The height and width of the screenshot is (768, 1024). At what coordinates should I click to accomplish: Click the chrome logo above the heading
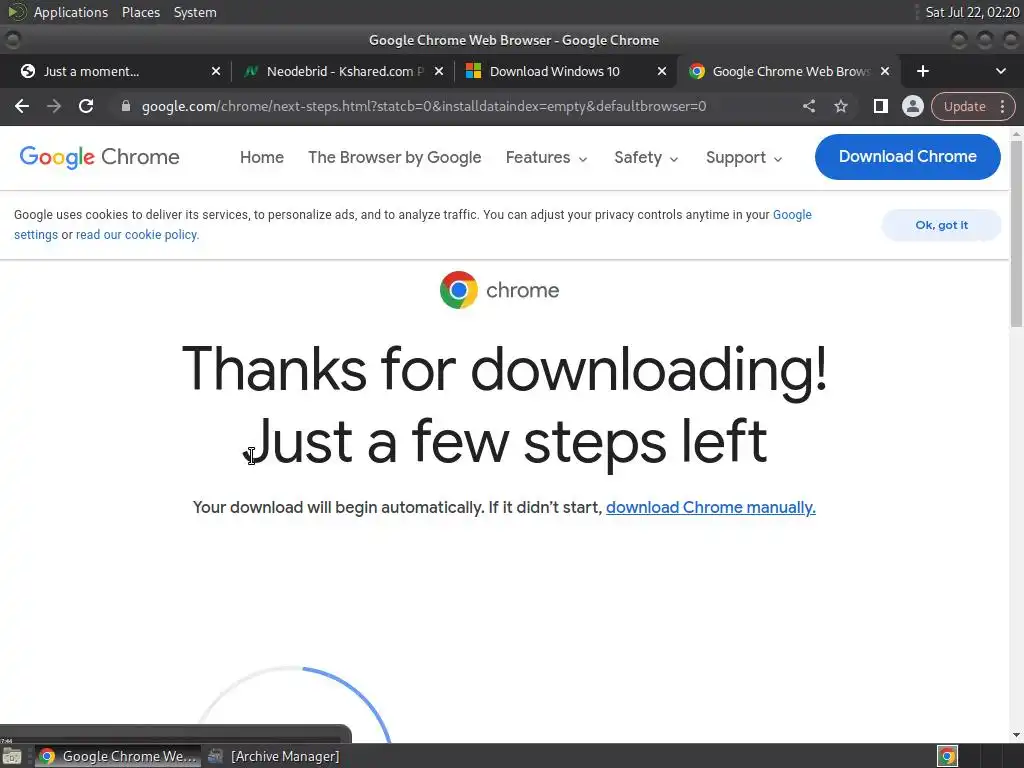500,290
